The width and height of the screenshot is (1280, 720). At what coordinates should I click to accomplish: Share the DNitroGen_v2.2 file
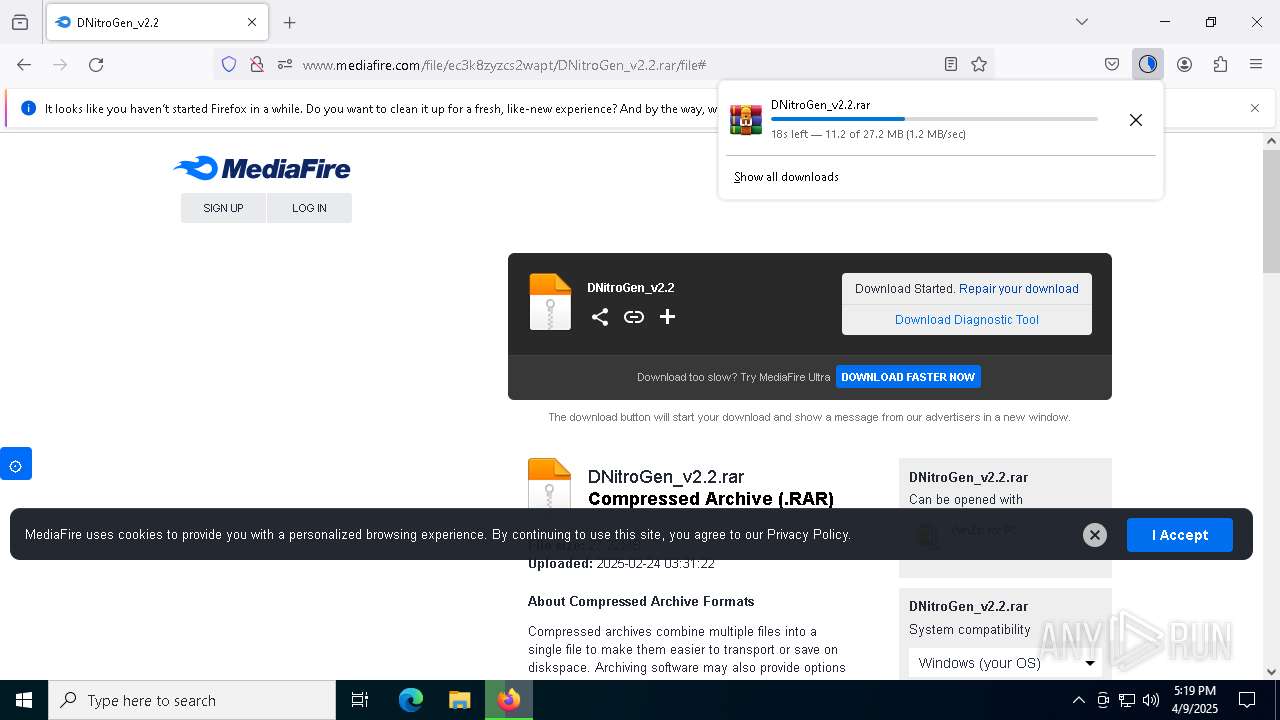pos(600,317)
